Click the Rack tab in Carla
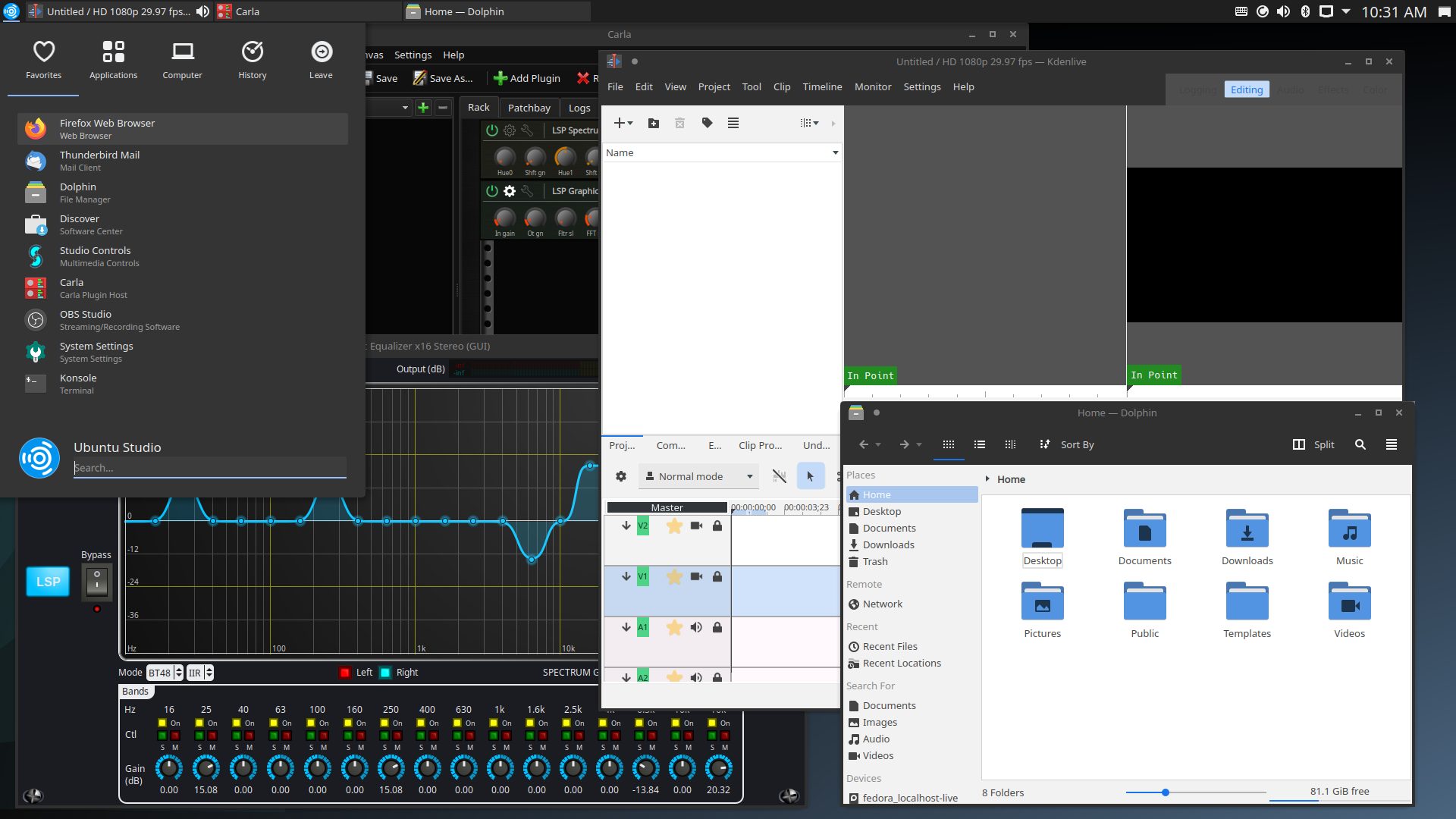 click(x=478, y=106)
